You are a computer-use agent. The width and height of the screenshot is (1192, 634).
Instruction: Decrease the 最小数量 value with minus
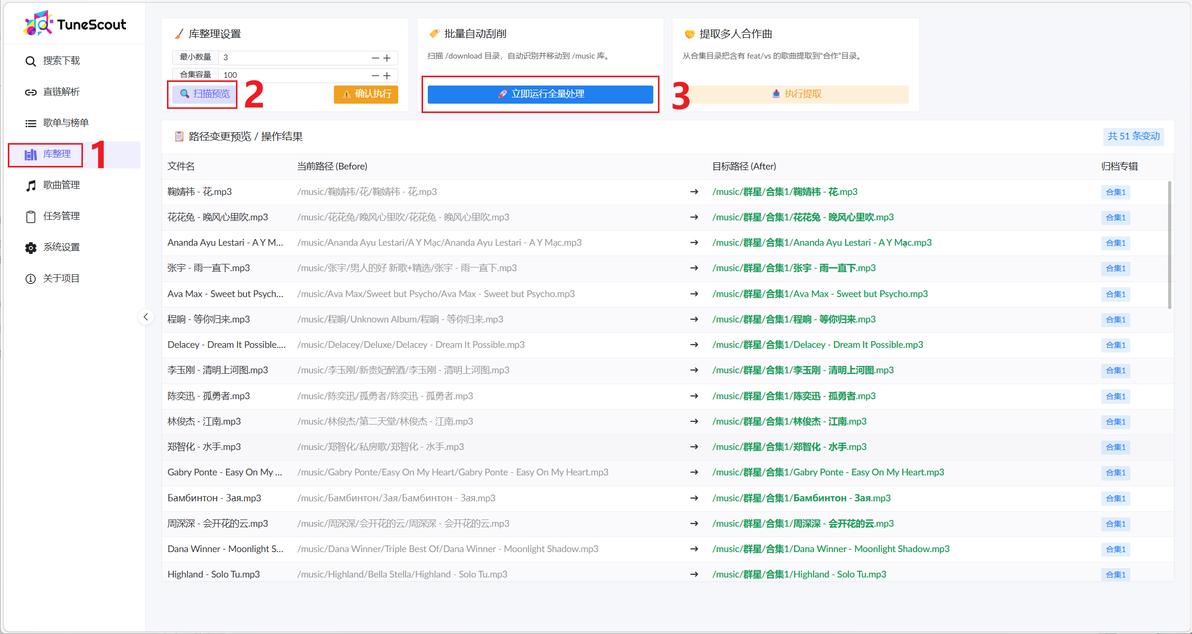[375, 58]
